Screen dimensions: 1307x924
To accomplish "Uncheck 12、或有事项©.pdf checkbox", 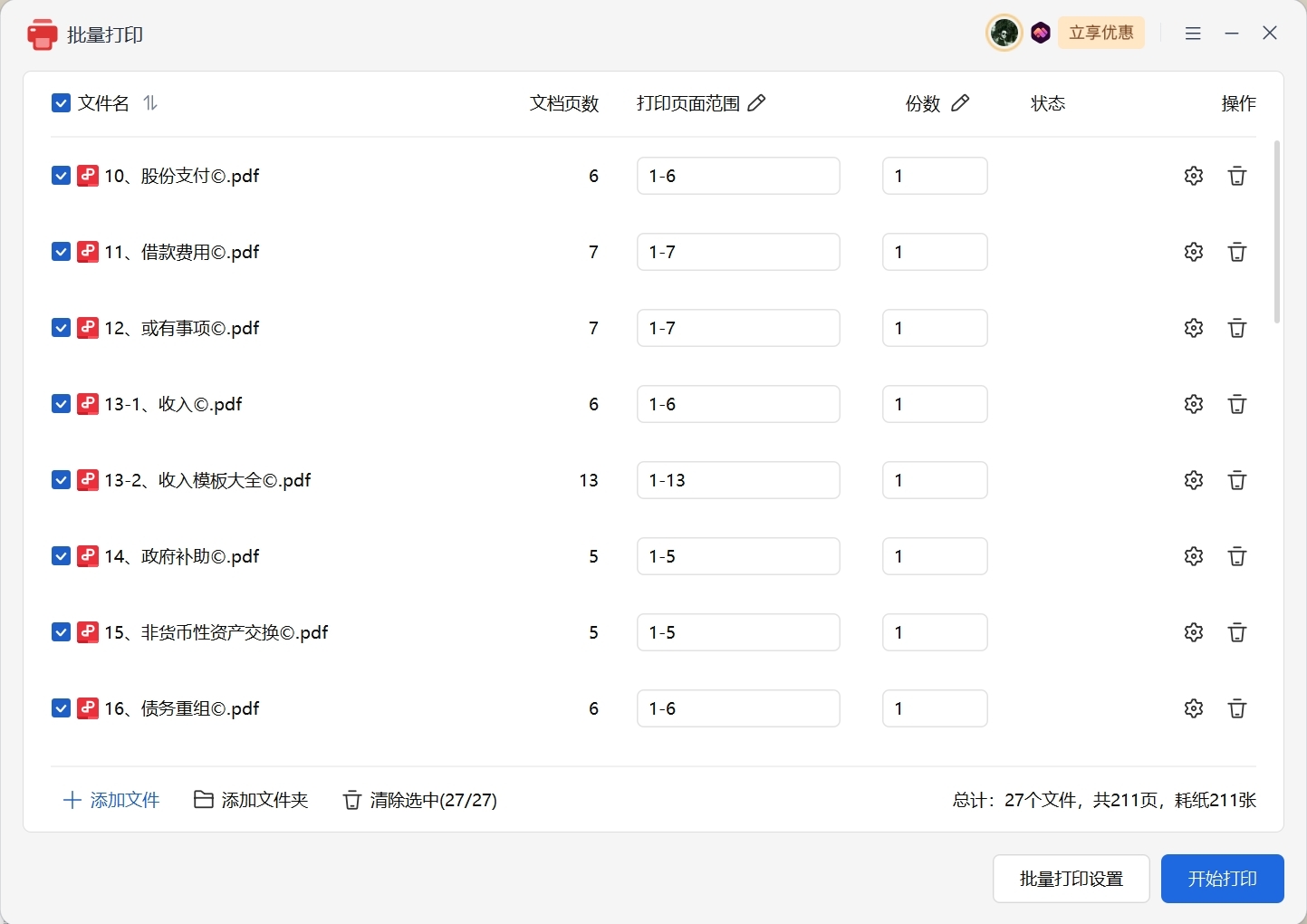I will pyautogui.click(x=61, y=328).
